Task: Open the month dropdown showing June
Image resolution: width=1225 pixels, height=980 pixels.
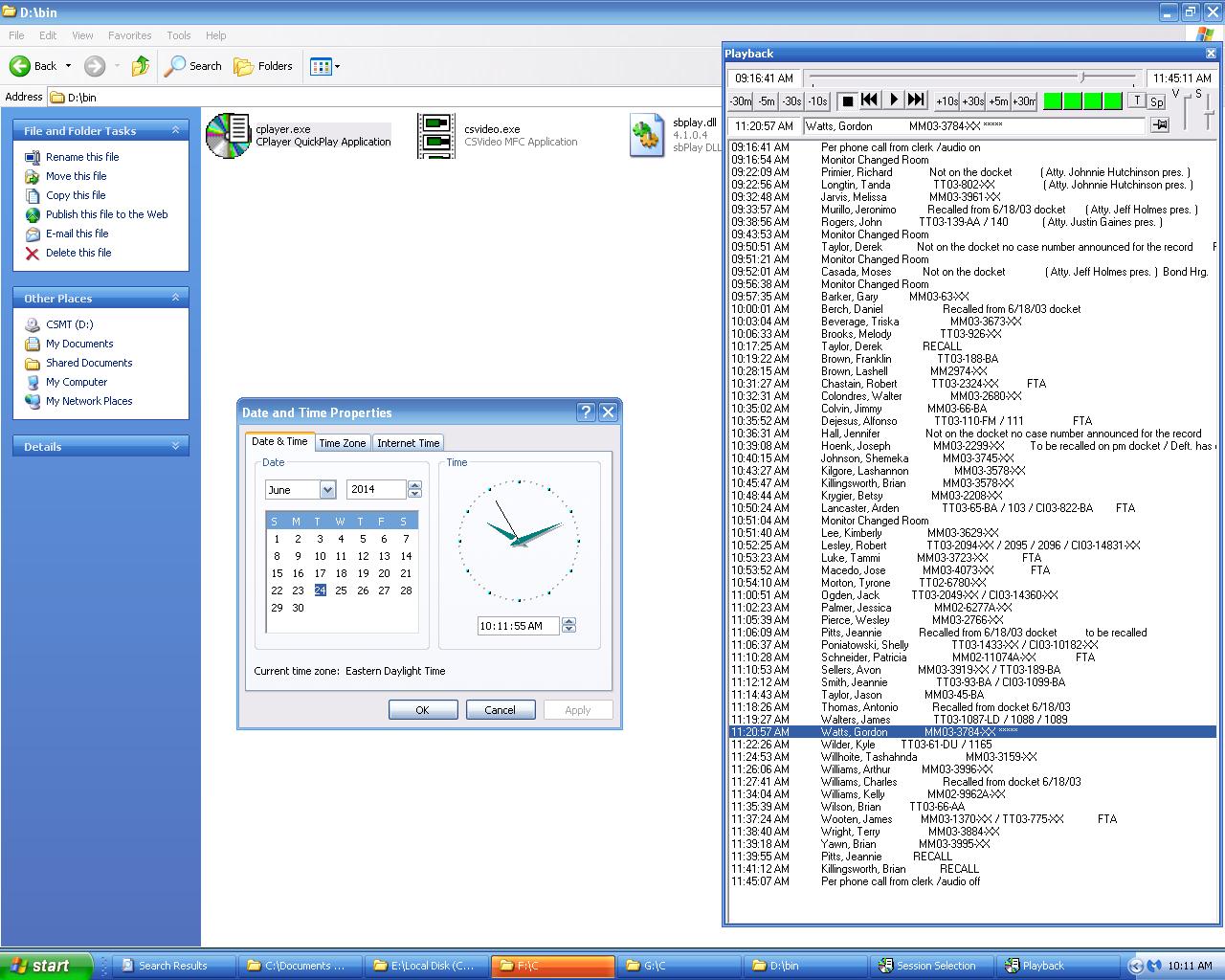Action: [x=327, y=490]
